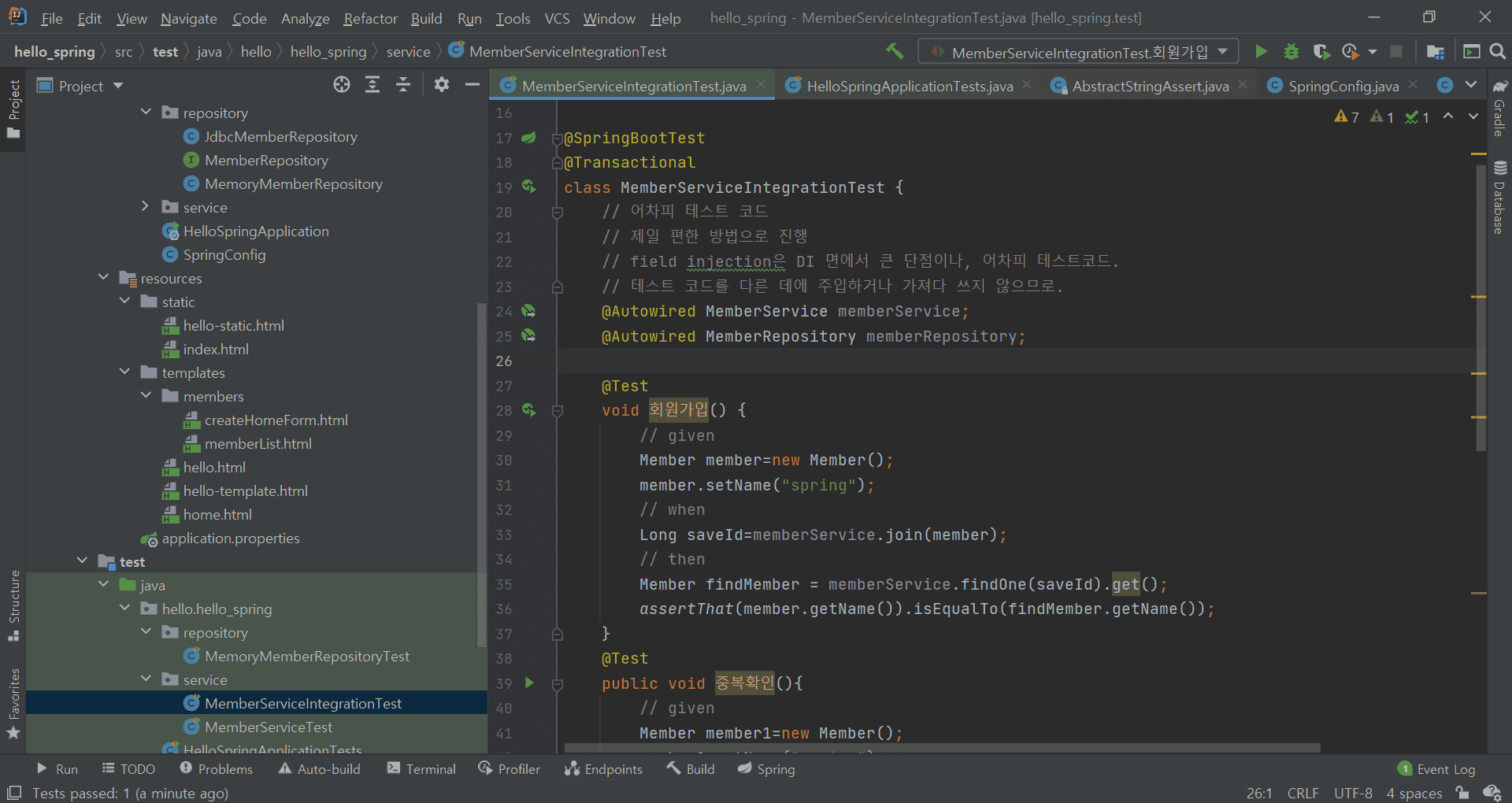
Task: Toggle the read-only lock icon in status bar
Action: pos(1462,793)
